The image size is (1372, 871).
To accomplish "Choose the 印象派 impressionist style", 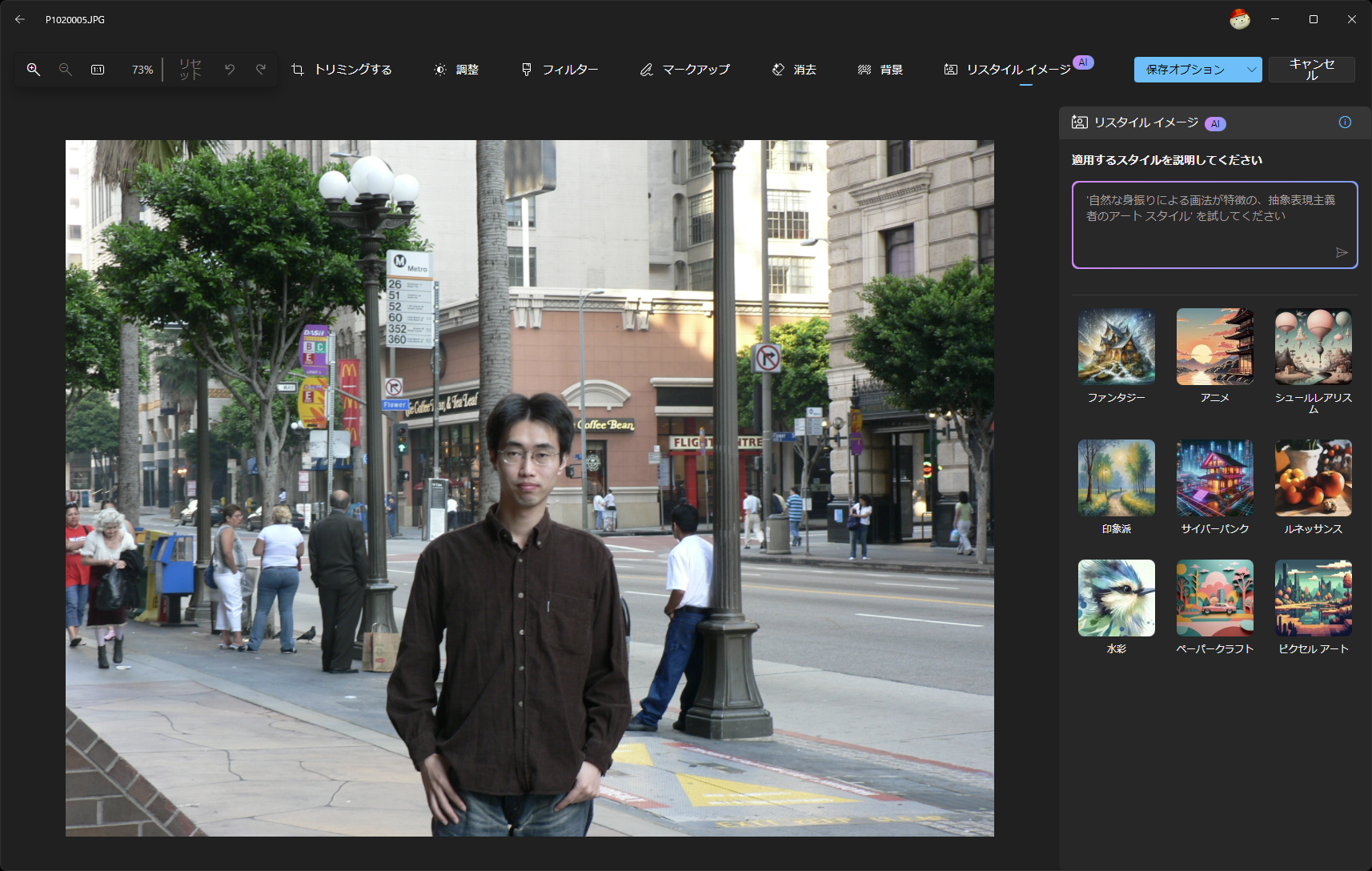I will pyautogui.click(x=1117, y=478).
